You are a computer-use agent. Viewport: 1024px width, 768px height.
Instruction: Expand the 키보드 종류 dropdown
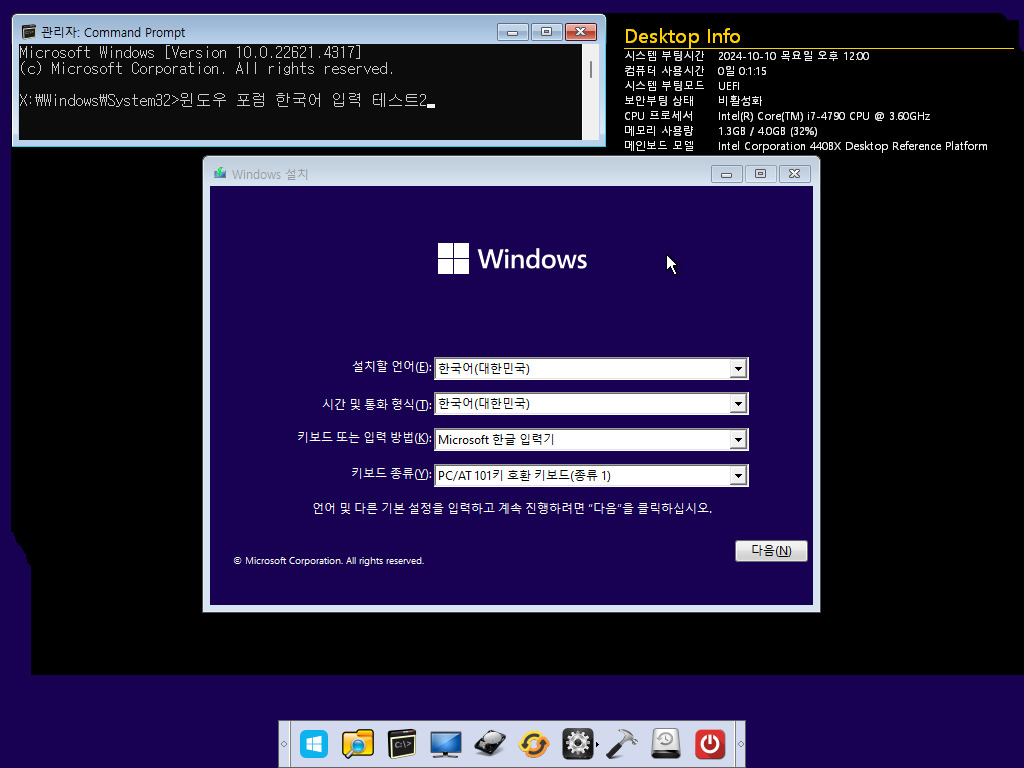[738, 475]
